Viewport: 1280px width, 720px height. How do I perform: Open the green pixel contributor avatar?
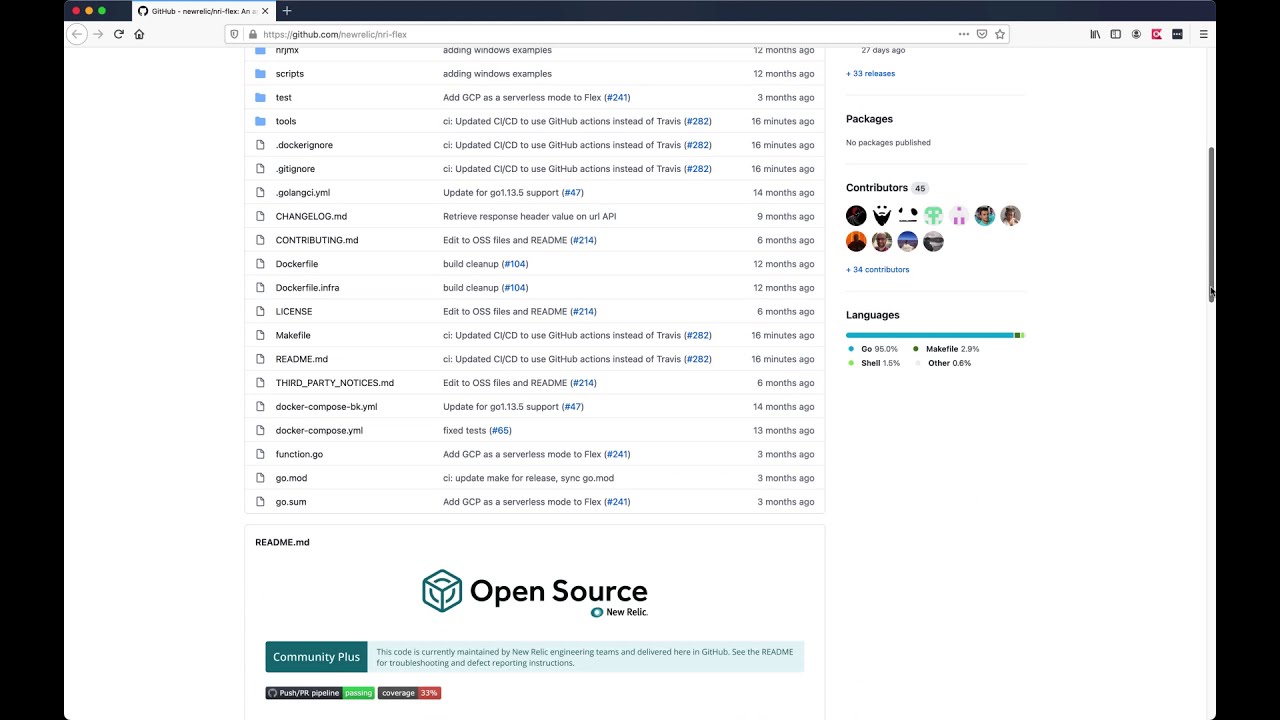tap(933, 216)
